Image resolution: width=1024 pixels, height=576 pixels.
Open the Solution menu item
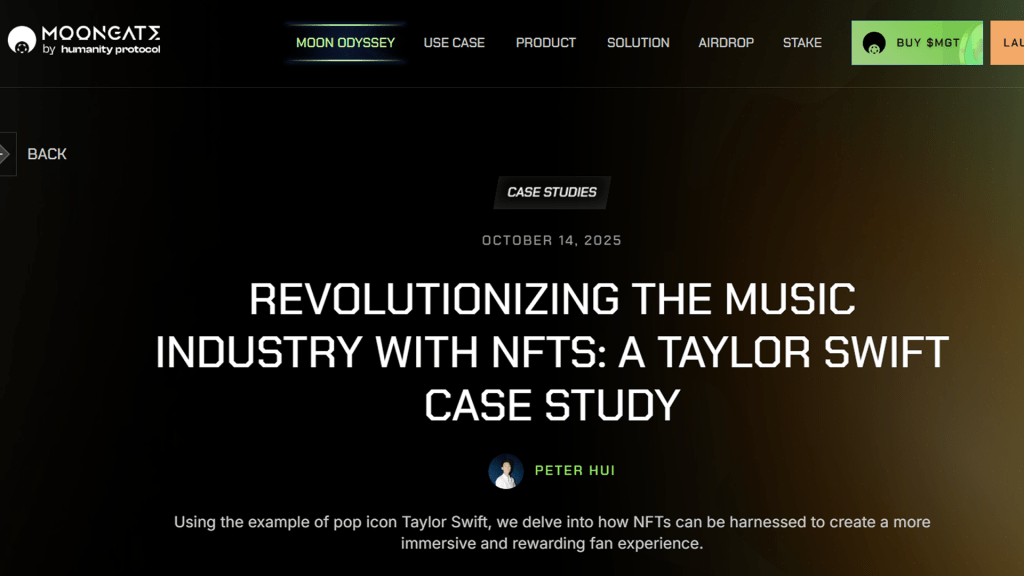638,43
